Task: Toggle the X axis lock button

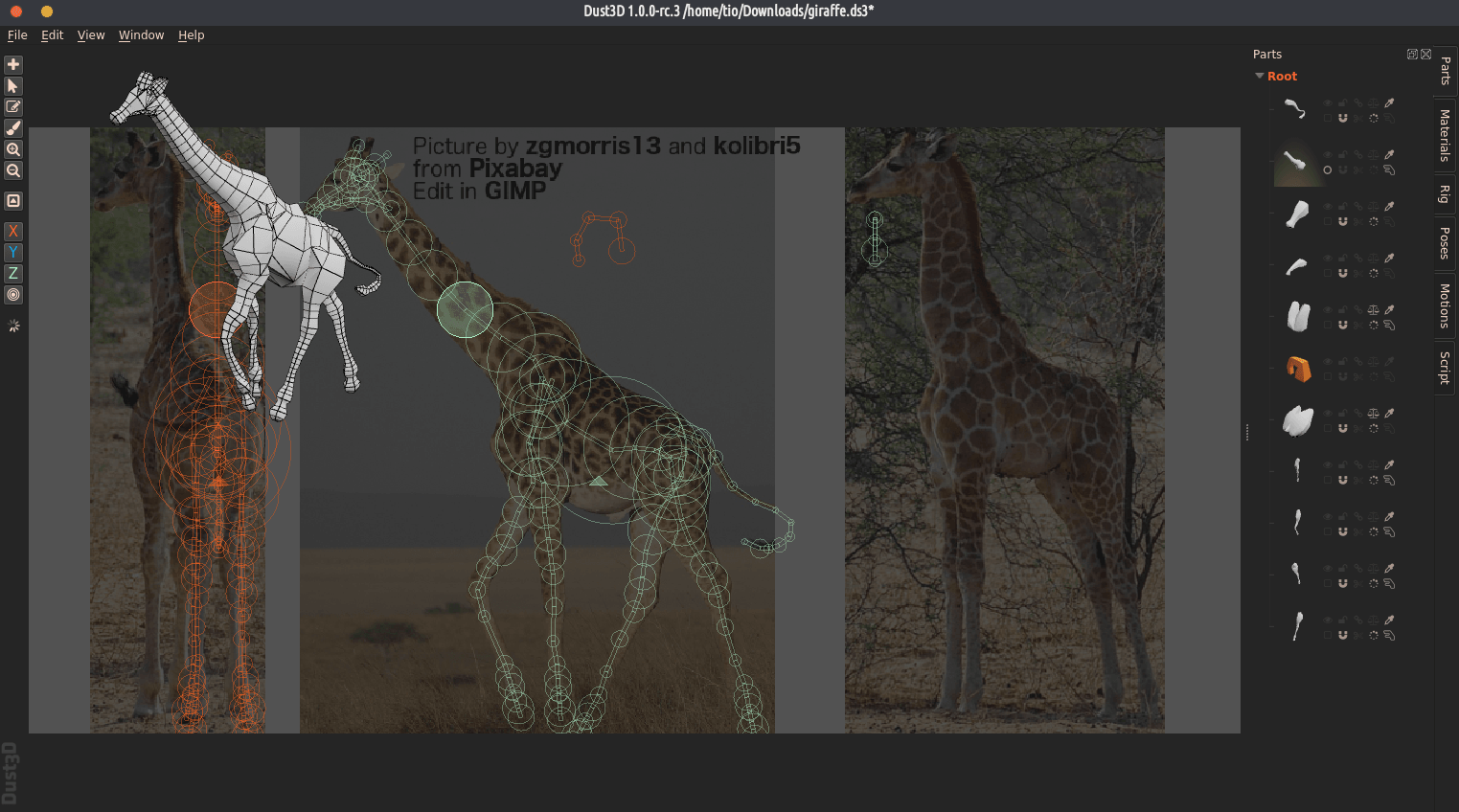Action: point(13,231)
